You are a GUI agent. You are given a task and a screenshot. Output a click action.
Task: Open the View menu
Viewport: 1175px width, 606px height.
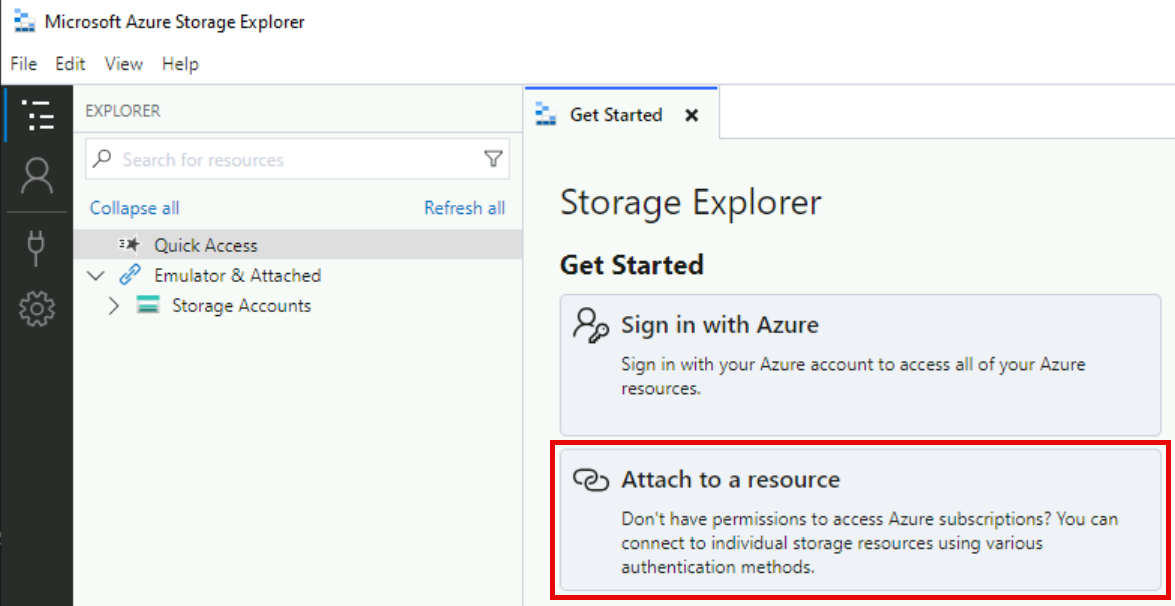[x=124, y=64]
